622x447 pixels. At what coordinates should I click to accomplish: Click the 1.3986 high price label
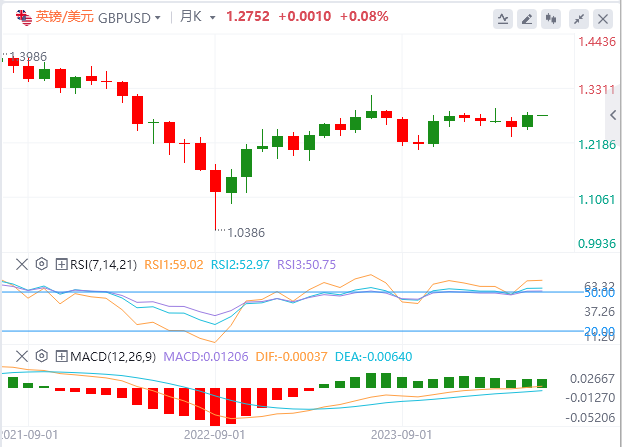28,57
